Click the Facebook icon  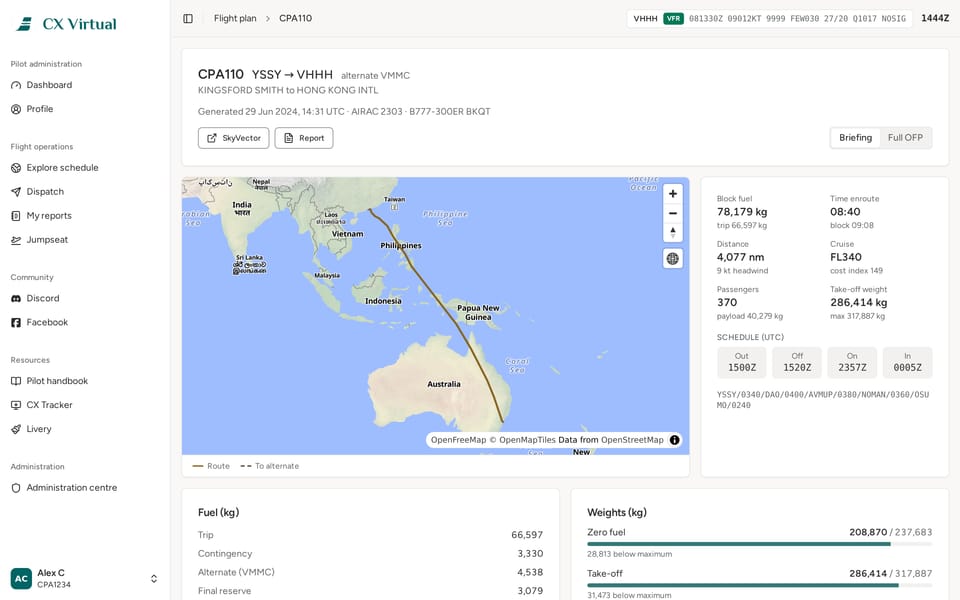16,322
